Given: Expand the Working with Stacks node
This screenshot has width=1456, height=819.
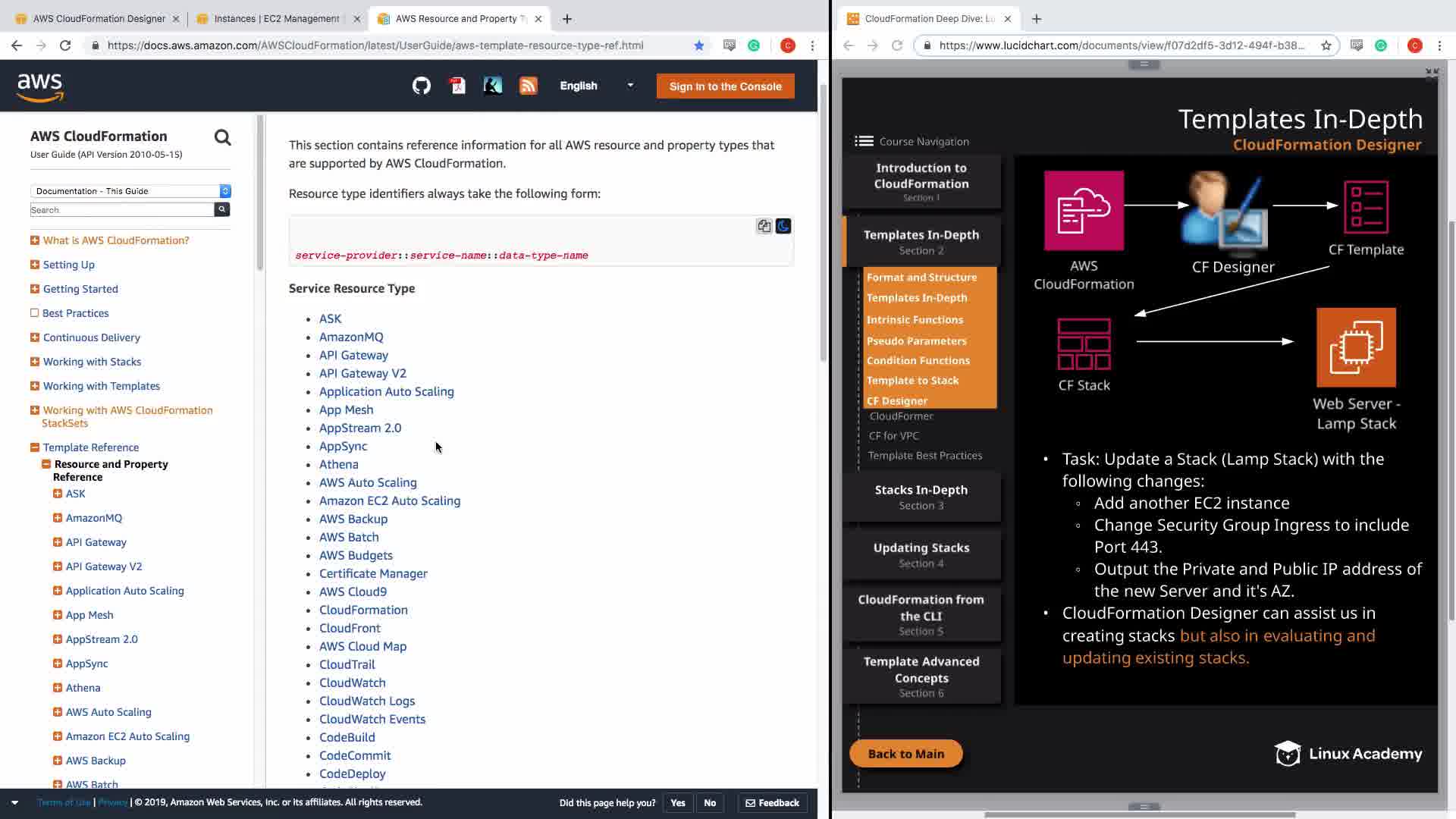Looking at the screenshot, I should tap(35, 362).
